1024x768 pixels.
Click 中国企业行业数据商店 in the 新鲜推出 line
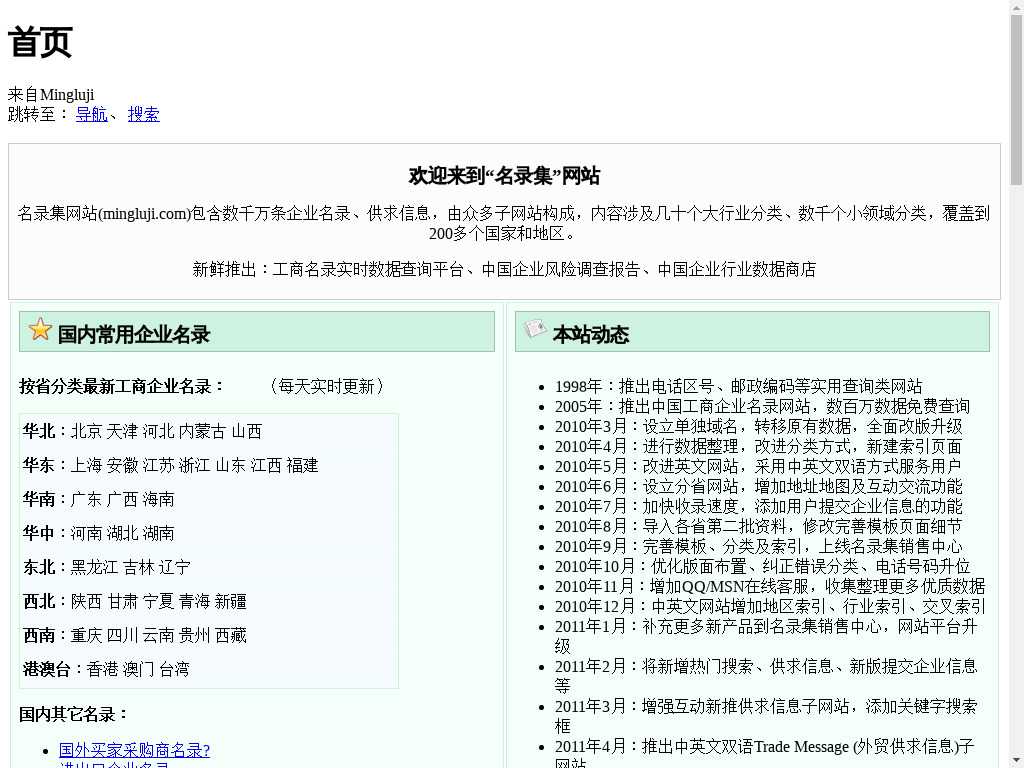coord(737,269)
